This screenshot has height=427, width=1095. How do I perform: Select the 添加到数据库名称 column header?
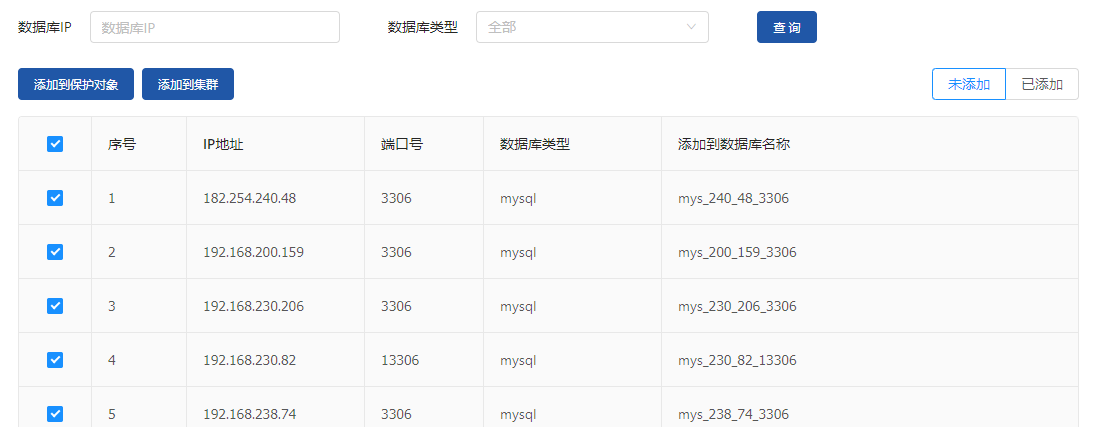734,144
